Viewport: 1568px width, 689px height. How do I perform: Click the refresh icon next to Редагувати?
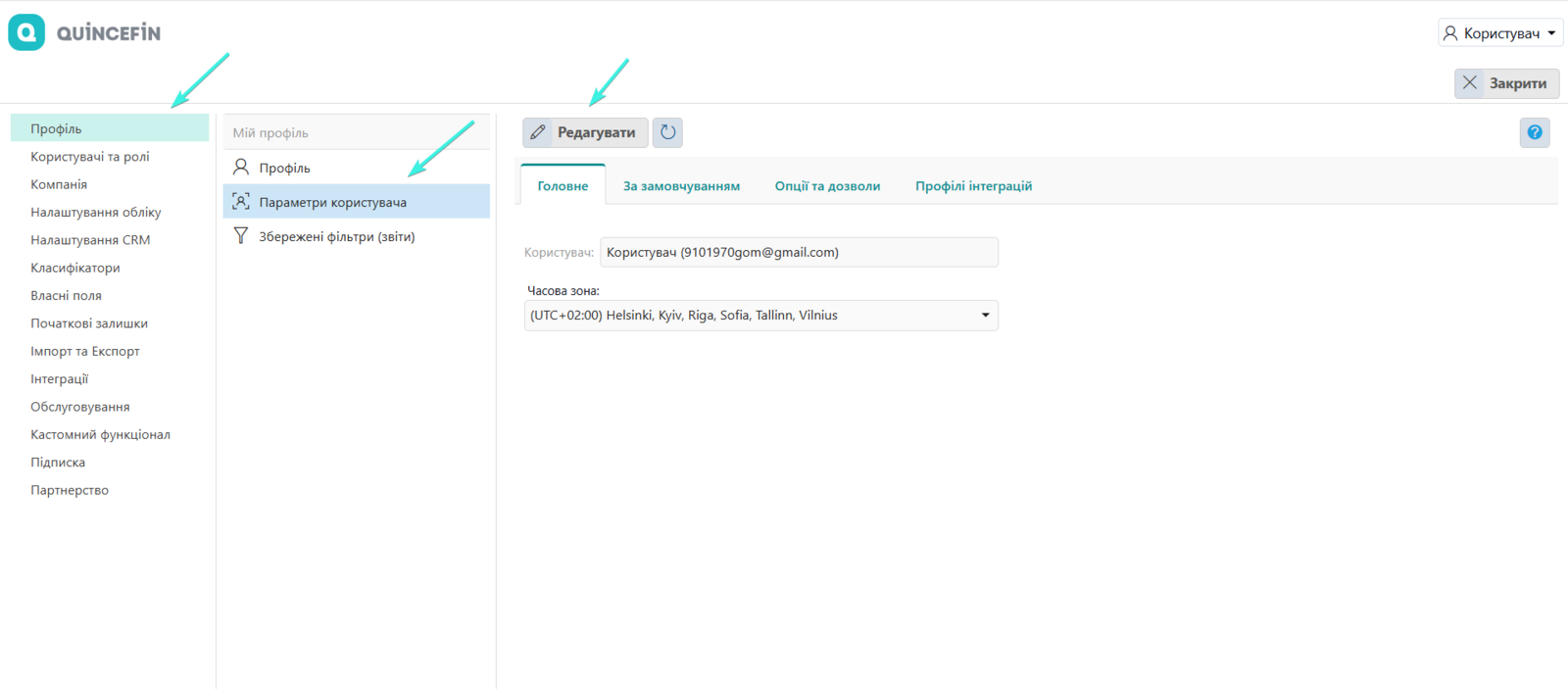click(x=667, y=132)
